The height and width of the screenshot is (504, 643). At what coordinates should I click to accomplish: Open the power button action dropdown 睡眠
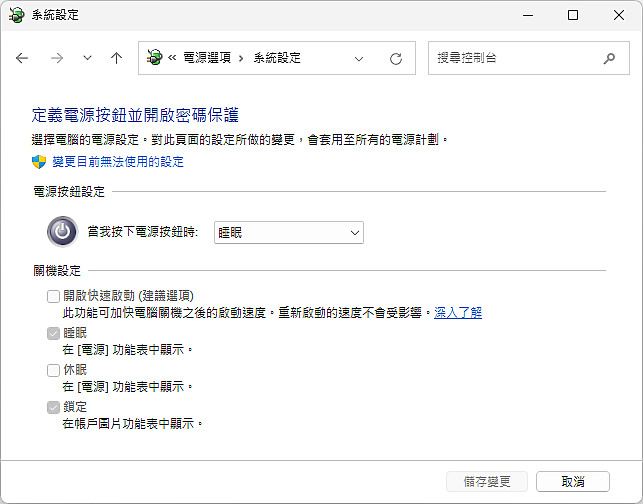click(x=289, y=233)
